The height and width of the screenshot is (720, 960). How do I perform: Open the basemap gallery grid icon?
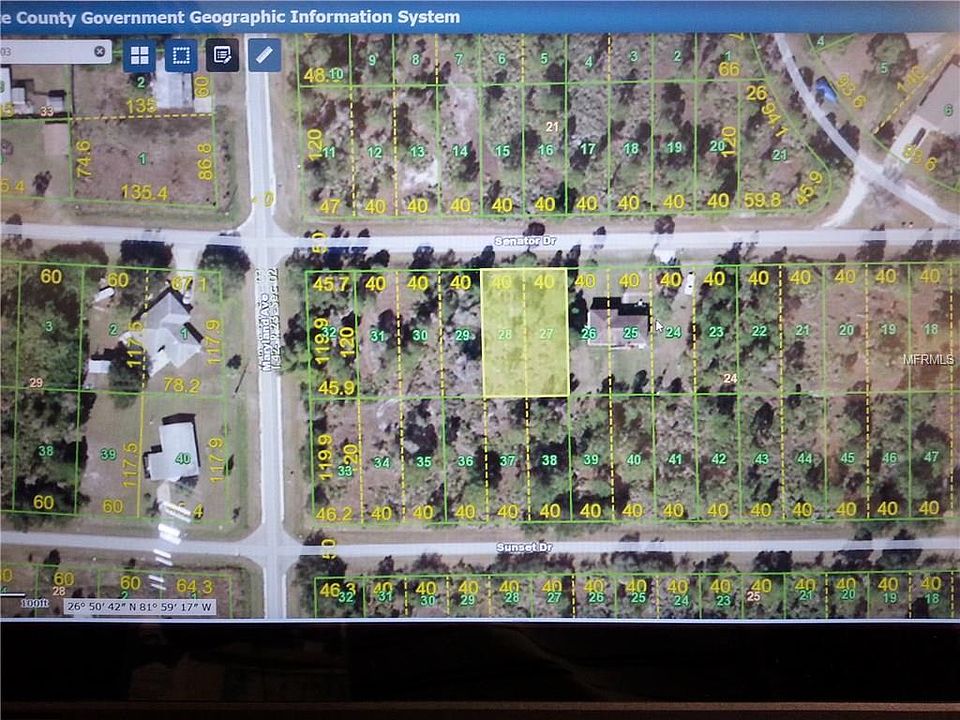tap(140, 56)
